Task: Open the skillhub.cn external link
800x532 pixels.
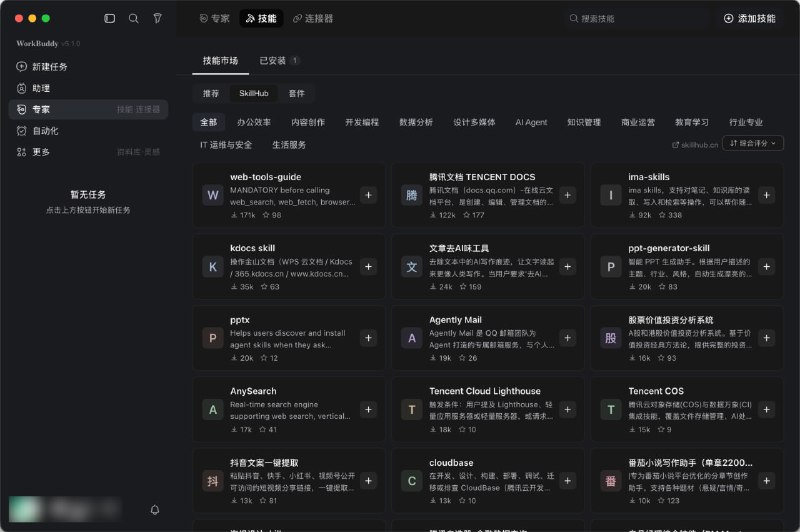Action: 695,145
